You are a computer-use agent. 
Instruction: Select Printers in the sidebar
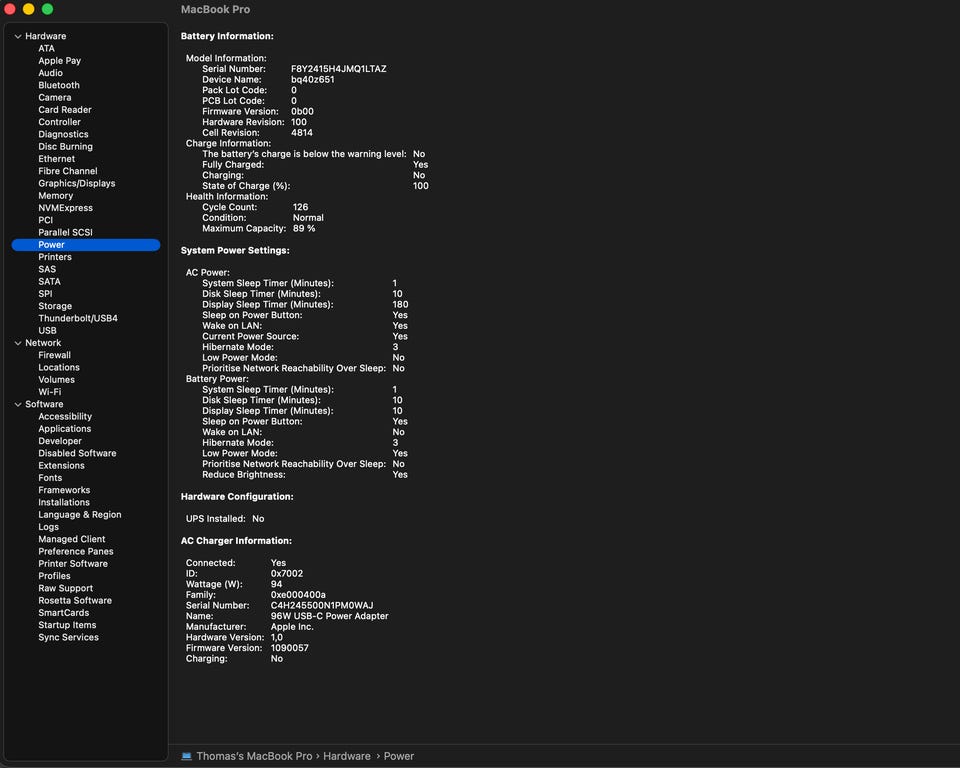tap(55, 257)
